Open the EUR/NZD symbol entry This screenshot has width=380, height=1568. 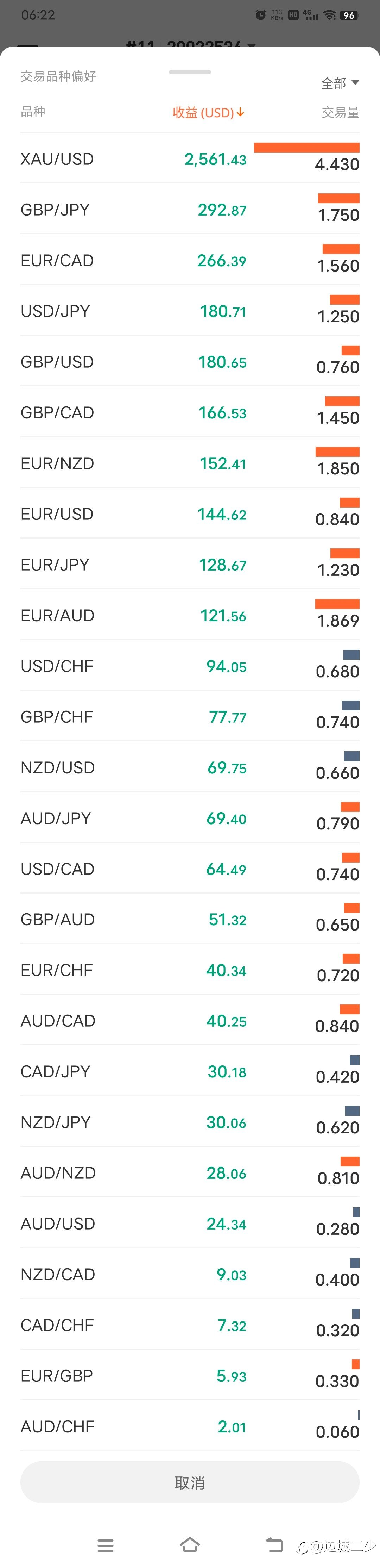click(x=190, y=462)
